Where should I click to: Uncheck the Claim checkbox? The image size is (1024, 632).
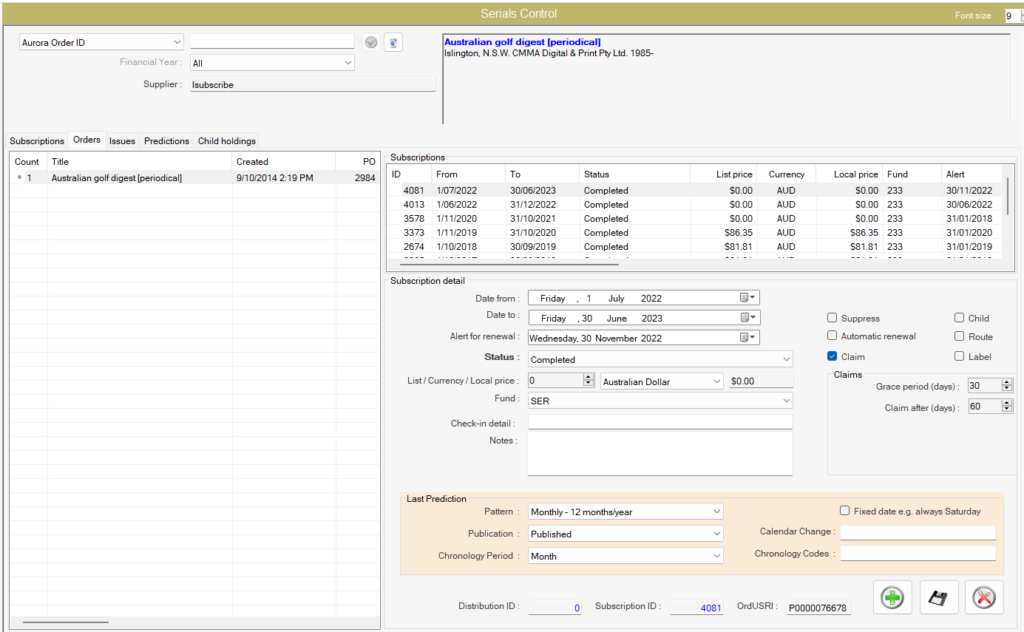point(831,355)
